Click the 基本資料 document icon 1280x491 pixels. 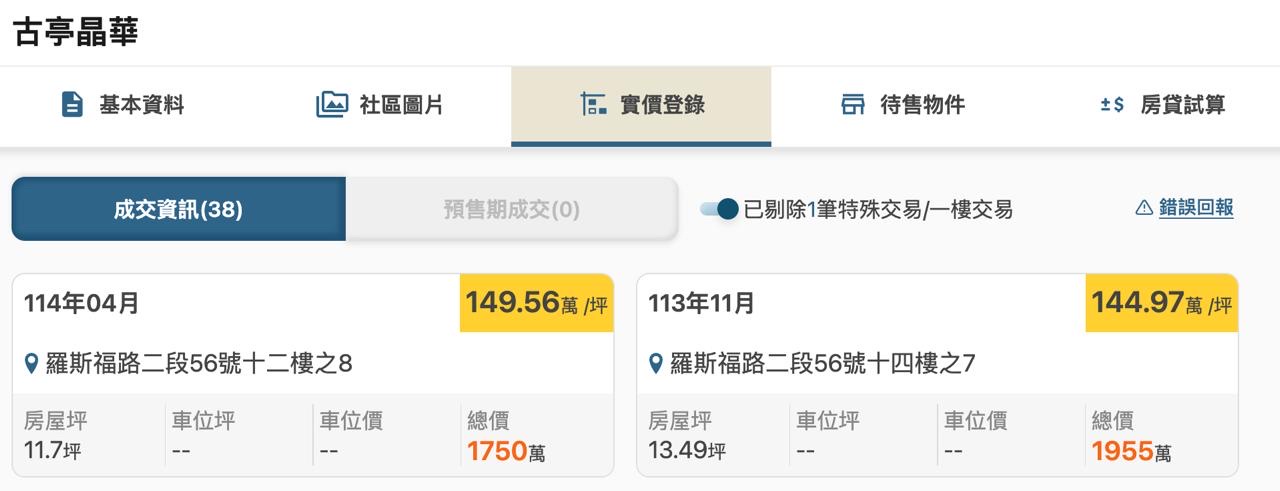[72, 105]
